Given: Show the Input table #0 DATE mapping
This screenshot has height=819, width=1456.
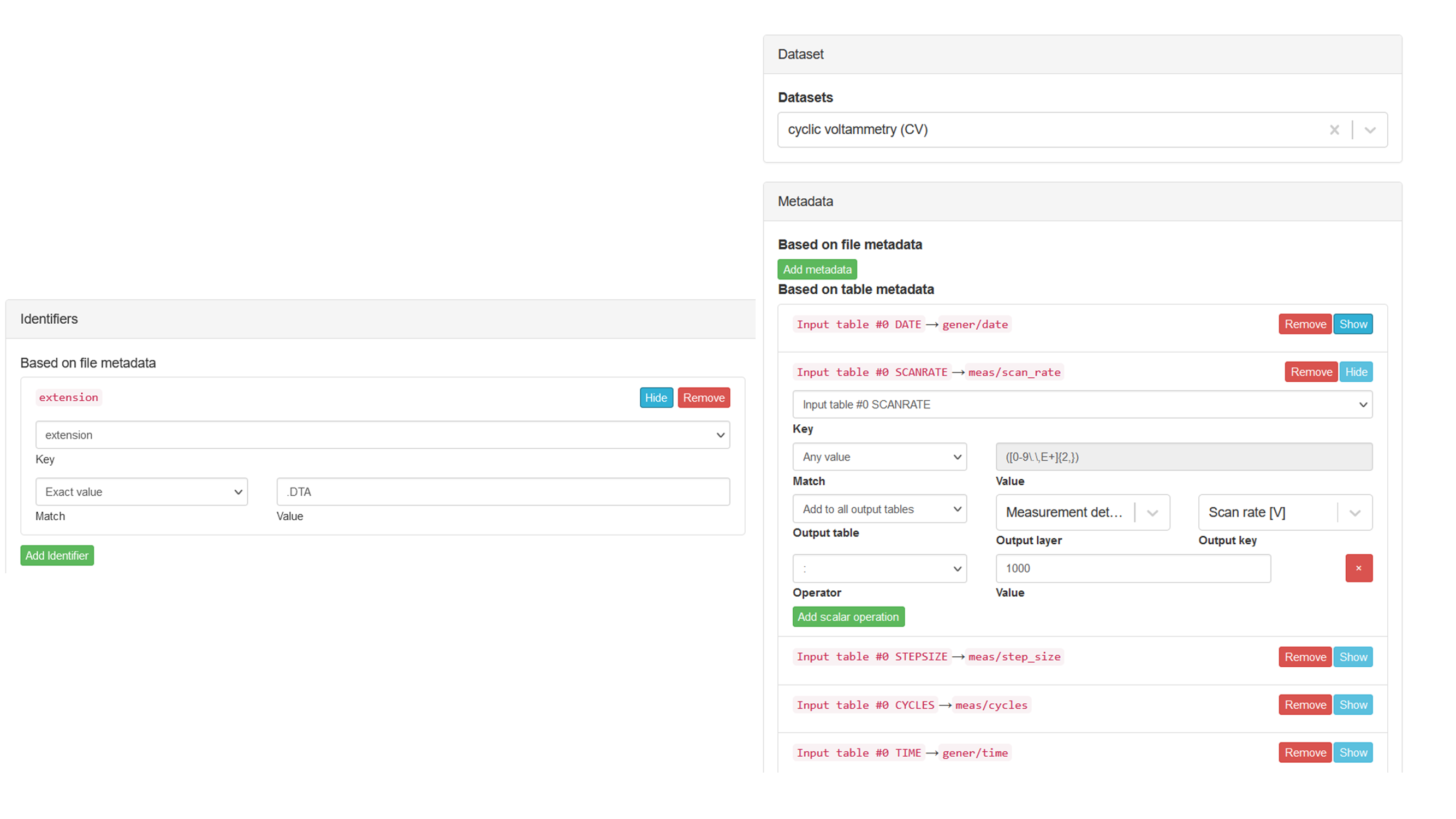Looking at the screenshot, I should (1353, 324).
